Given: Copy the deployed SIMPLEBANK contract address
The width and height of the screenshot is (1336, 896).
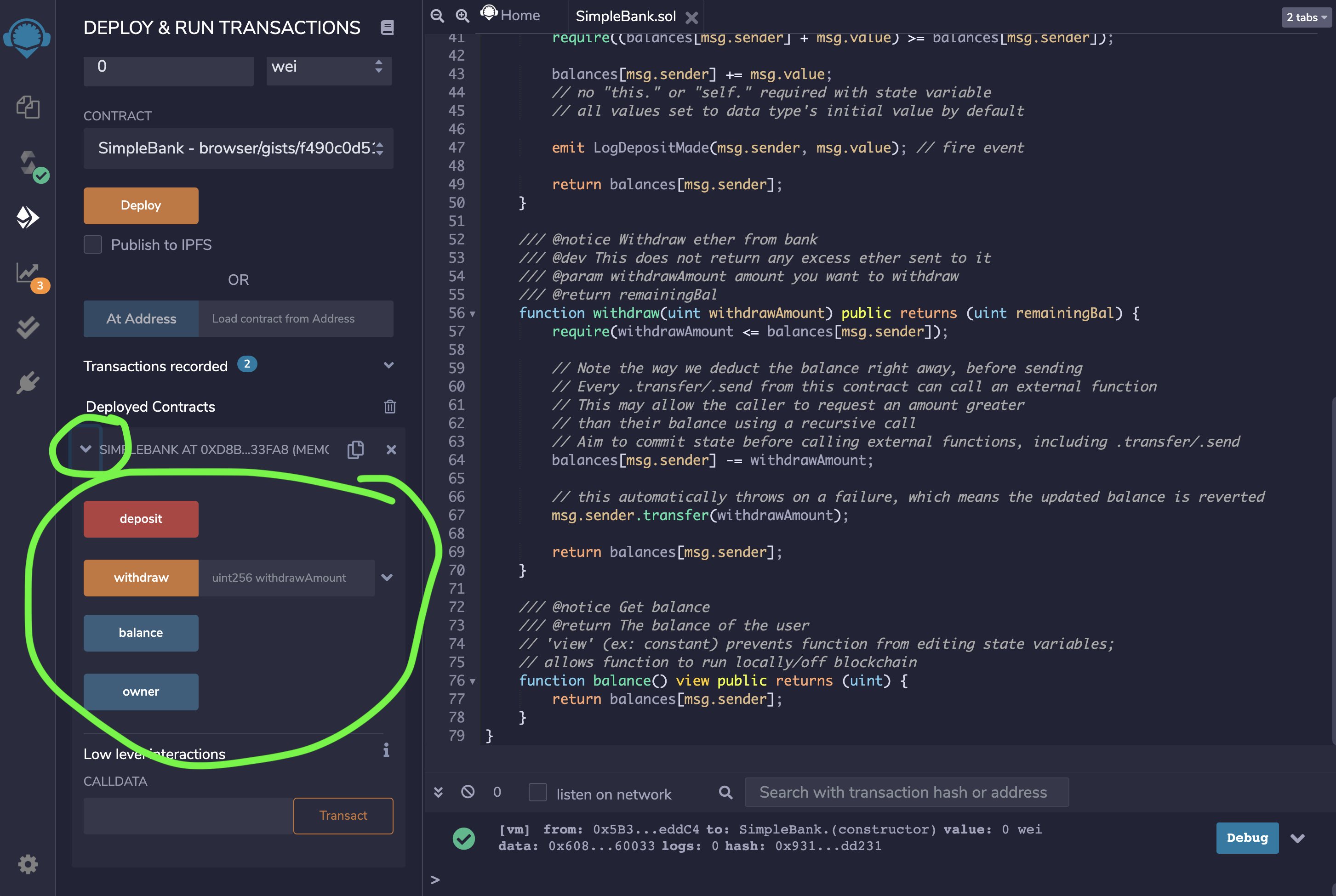Looking at the screenshot, I should coord(355,450).
